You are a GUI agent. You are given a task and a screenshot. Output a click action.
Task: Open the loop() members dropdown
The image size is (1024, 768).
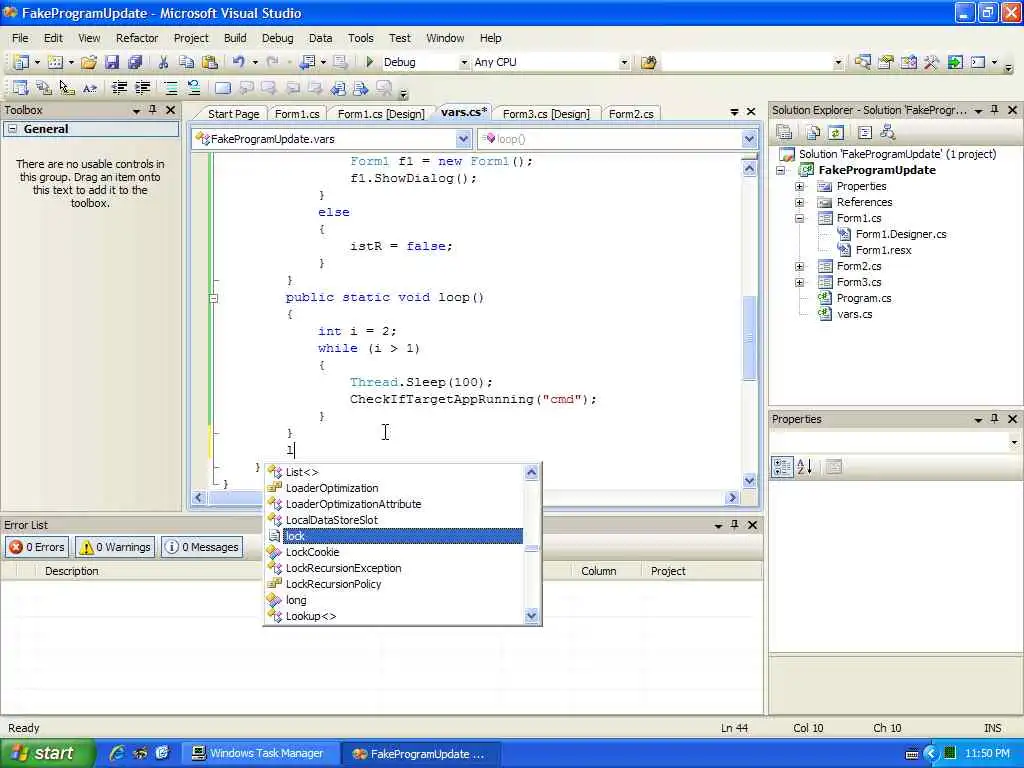(749, 138)
